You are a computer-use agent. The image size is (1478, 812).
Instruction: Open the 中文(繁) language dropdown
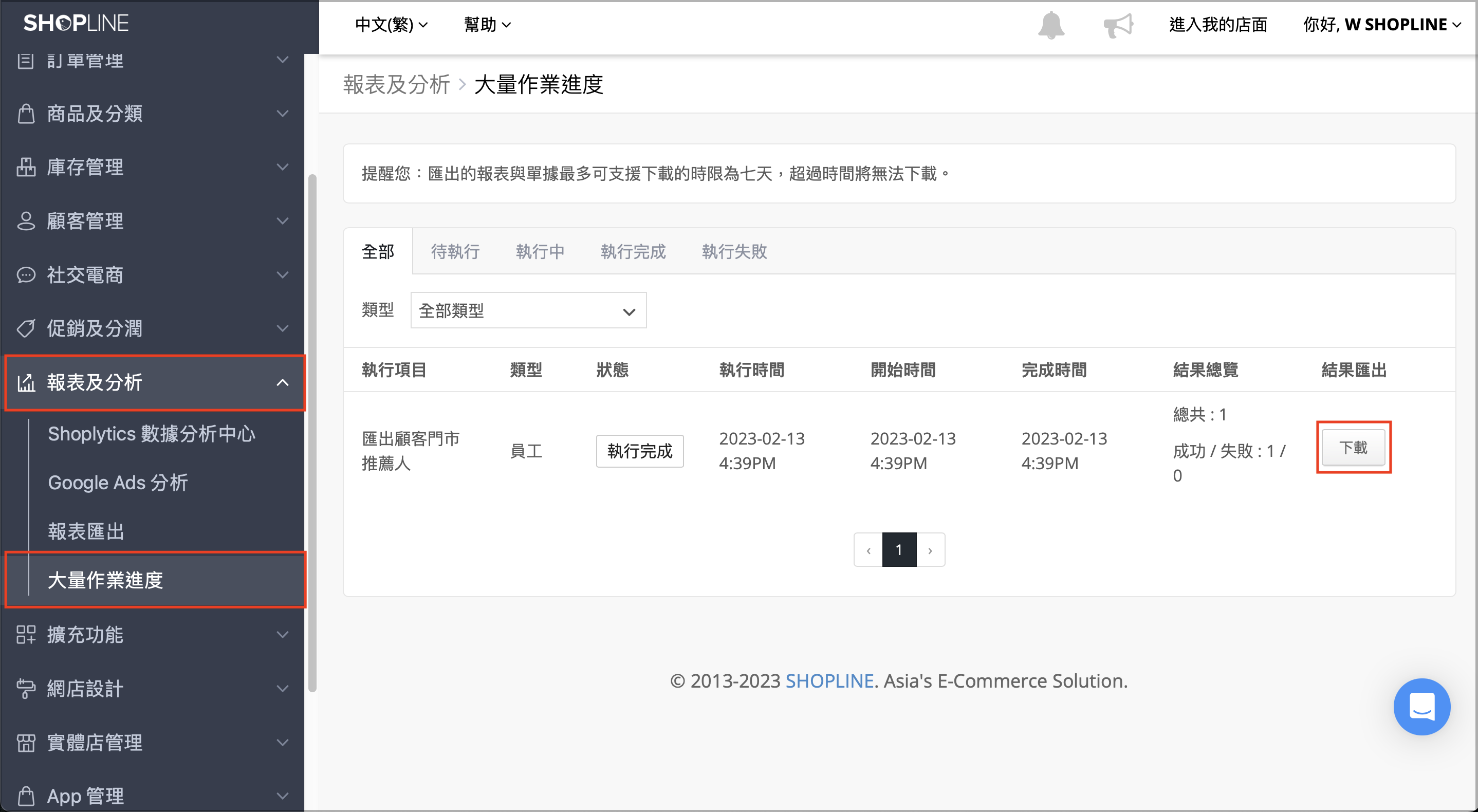click(391, 25)
